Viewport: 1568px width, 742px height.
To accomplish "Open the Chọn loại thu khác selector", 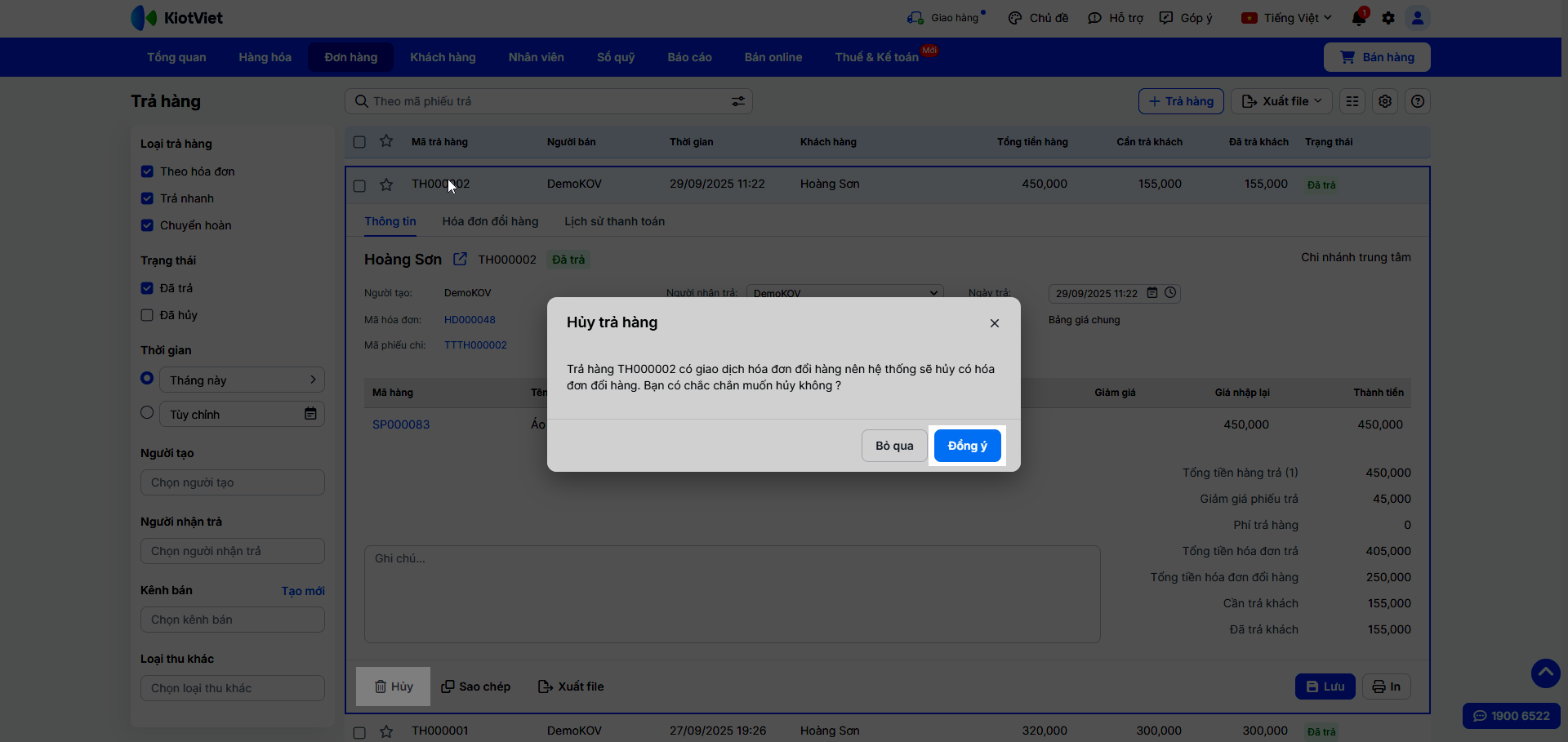I will click(233, 688).
